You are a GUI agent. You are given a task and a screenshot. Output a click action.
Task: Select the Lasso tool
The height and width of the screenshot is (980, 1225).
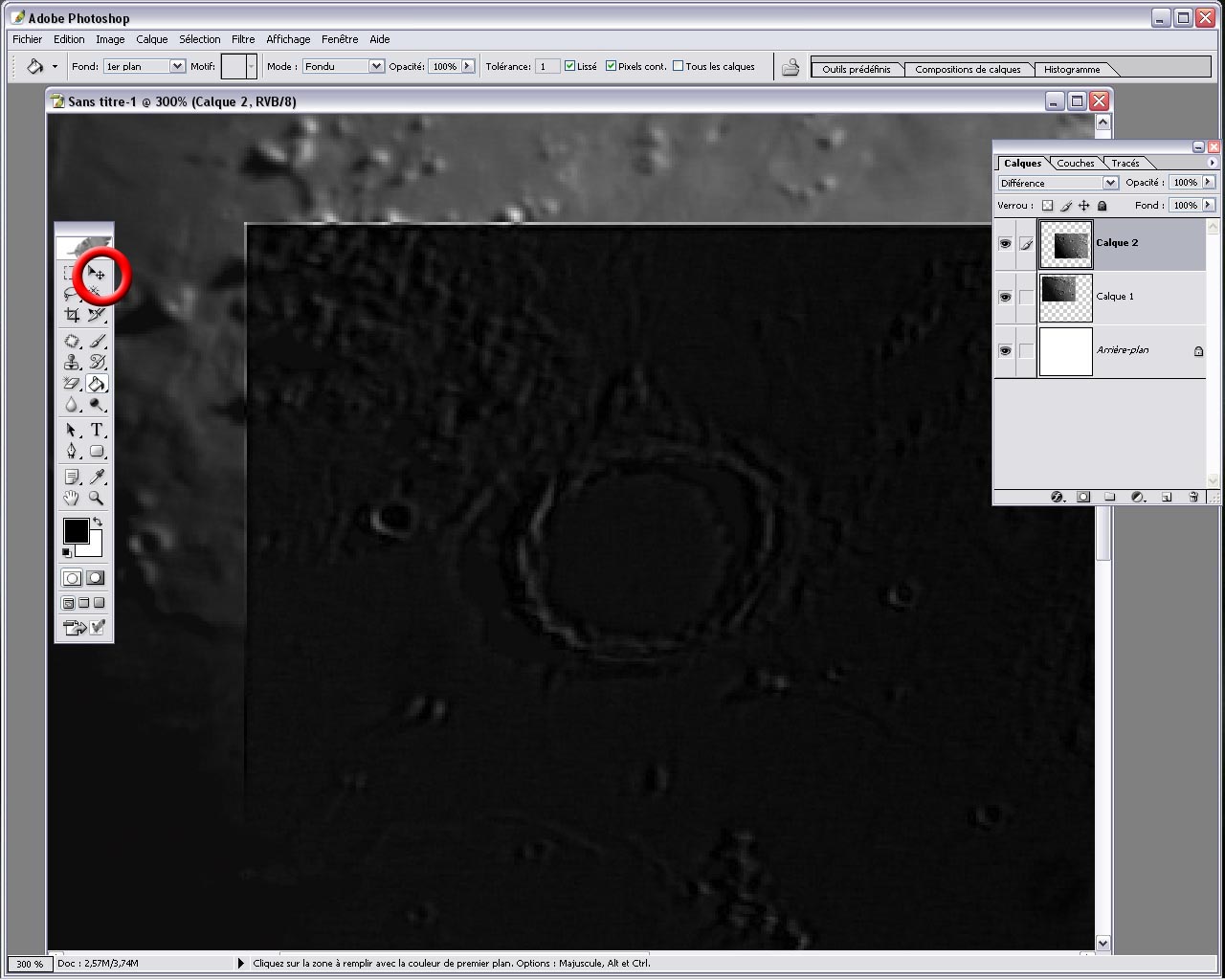pos(71,293)
